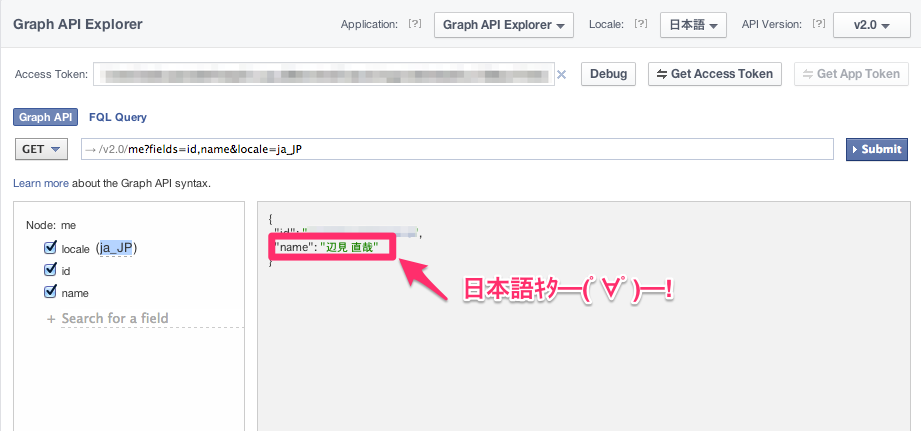Viewport: 921px width, 431px height.
Task: Click the Access Token input field
Action: coord(324,74)
